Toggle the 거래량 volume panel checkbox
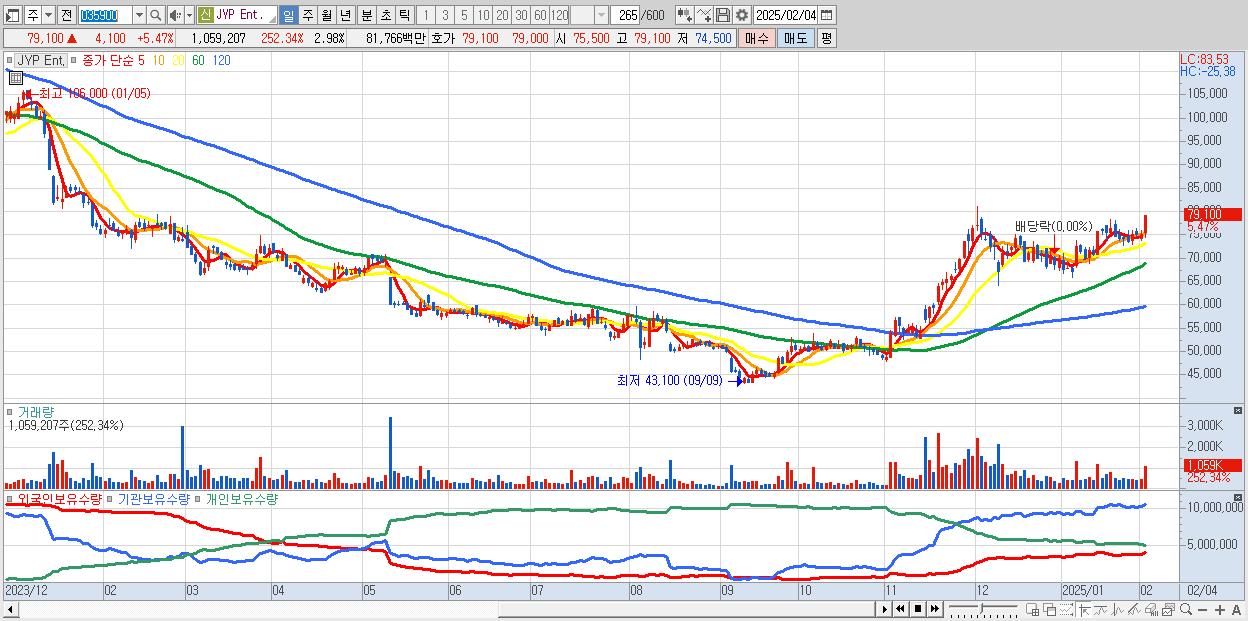 (11, 411)
